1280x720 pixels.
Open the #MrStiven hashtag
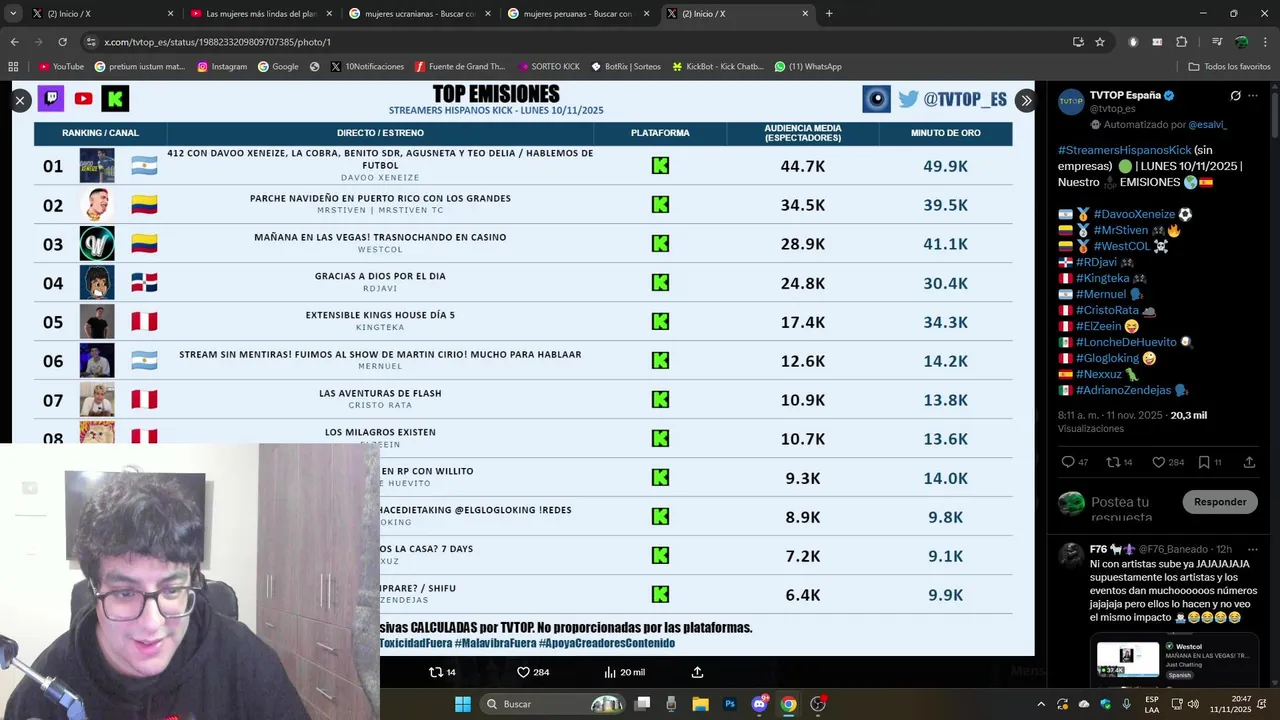1121,230
